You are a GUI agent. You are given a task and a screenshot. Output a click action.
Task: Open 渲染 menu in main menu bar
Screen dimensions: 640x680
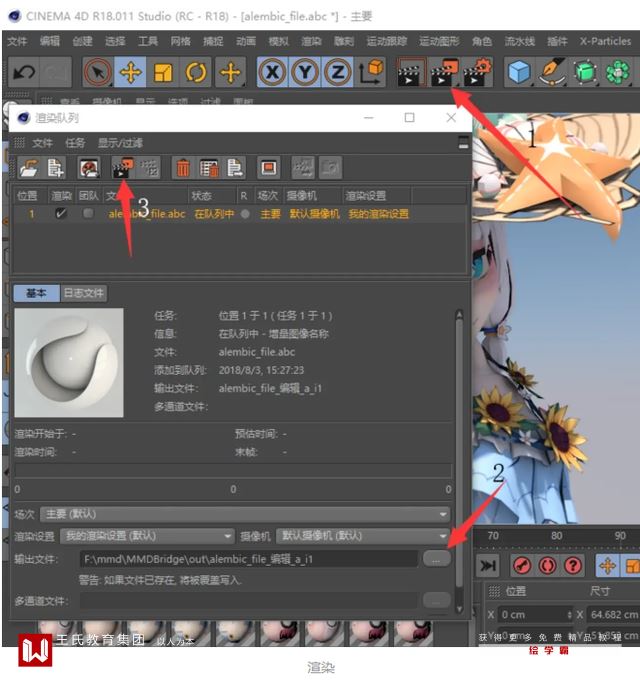click(311, 41)
